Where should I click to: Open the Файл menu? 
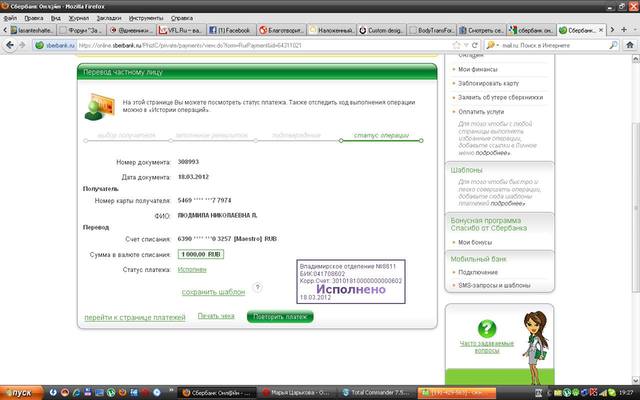pyautogui.click(x=10, y=18)
